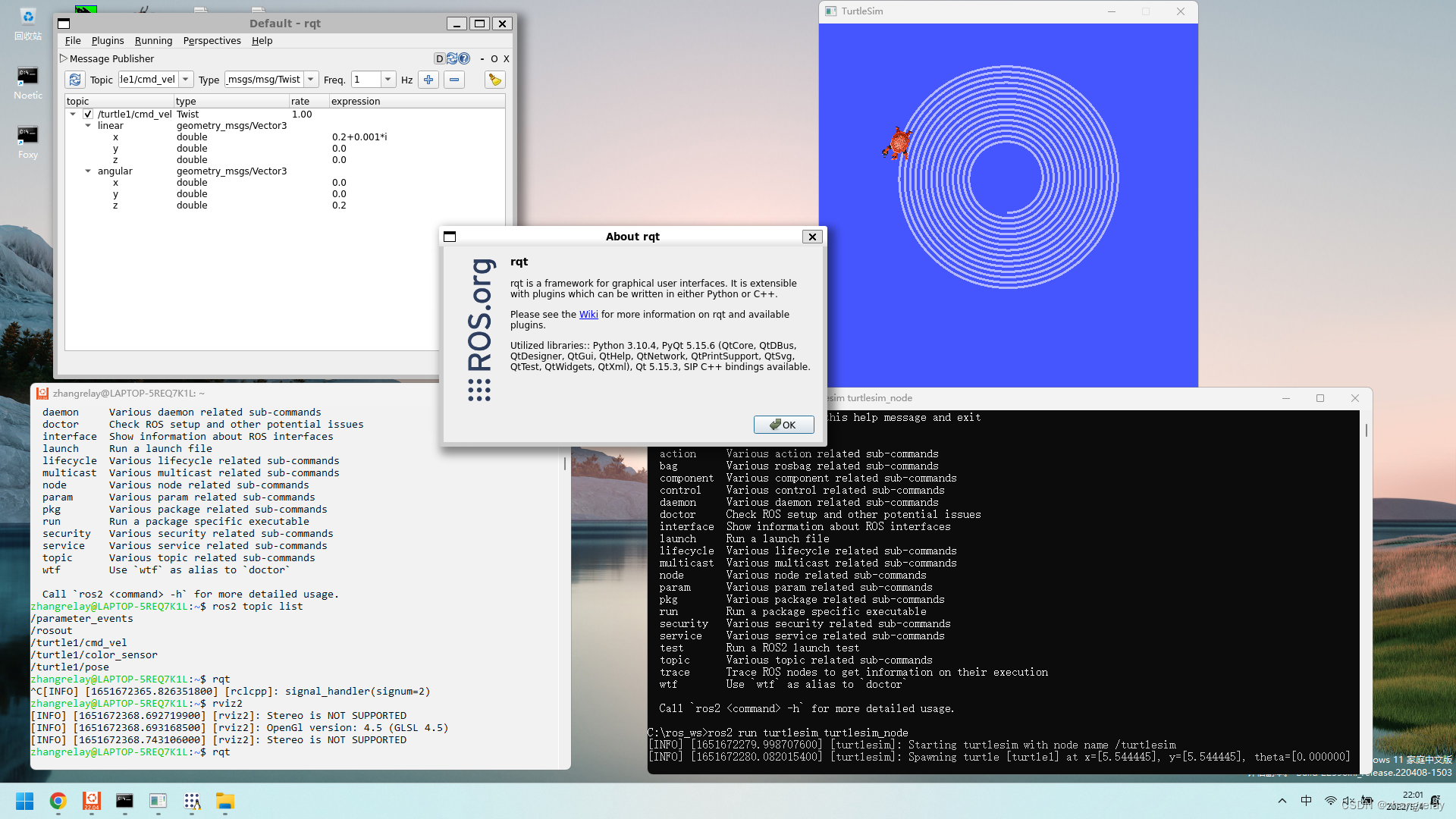1456x819 pixels.
Task: Refresh the topics list in Message Publisher
Action: (x=74, y=80)
